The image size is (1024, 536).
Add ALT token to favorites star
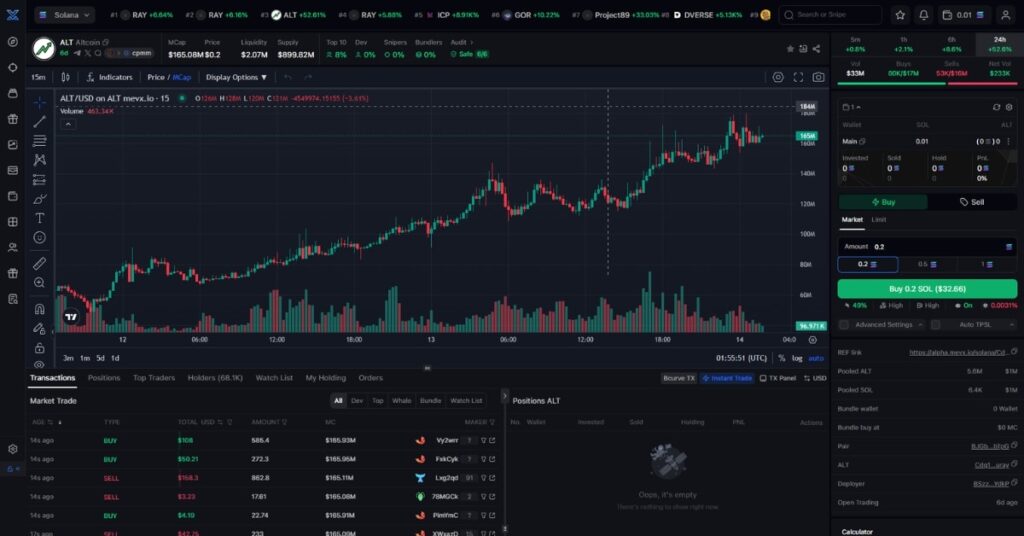[x=790, y=49]
